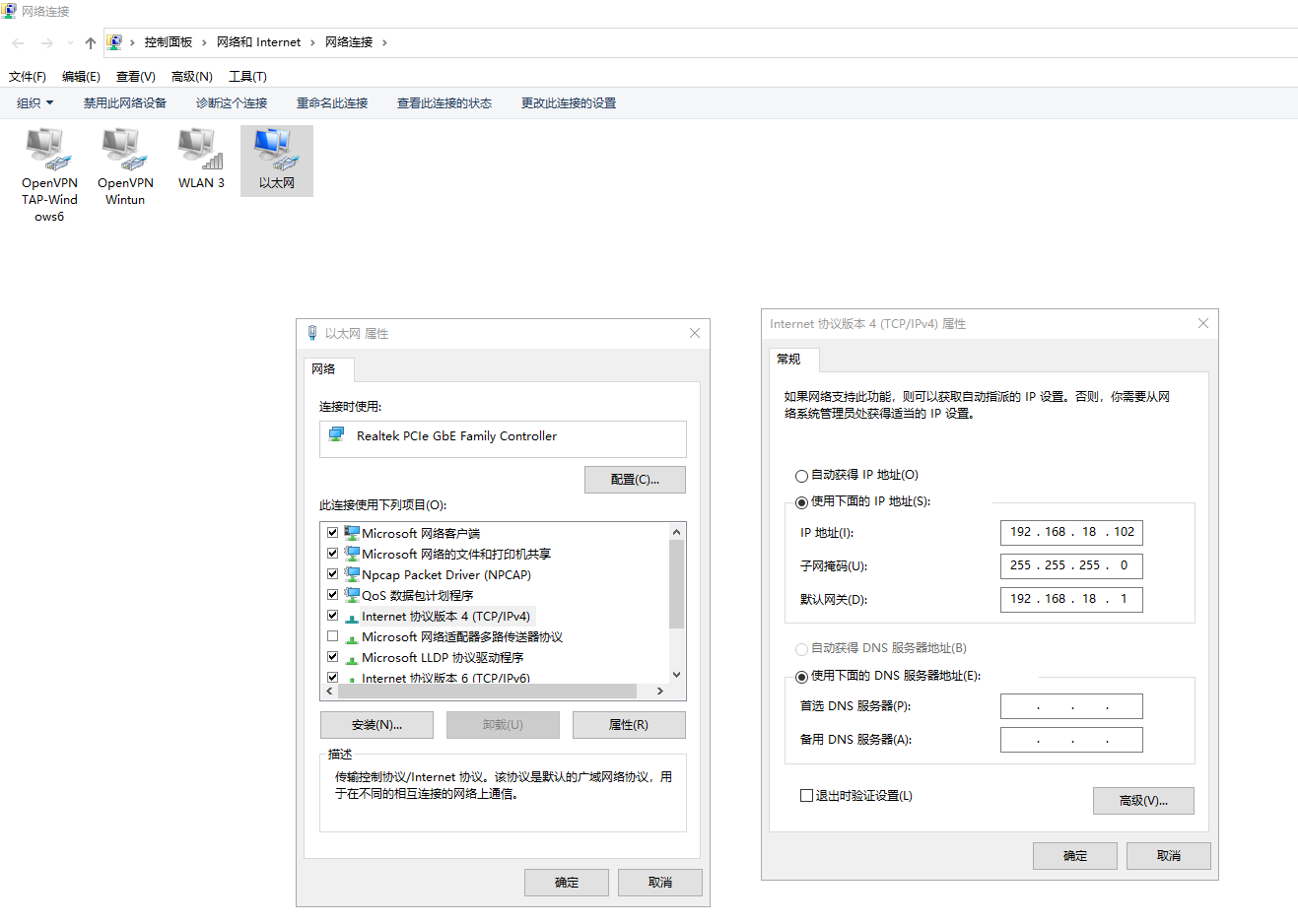Click the Npcap Packet Driver item icon
Viewport: 1298px width, 924px height.
pos(352,574)
